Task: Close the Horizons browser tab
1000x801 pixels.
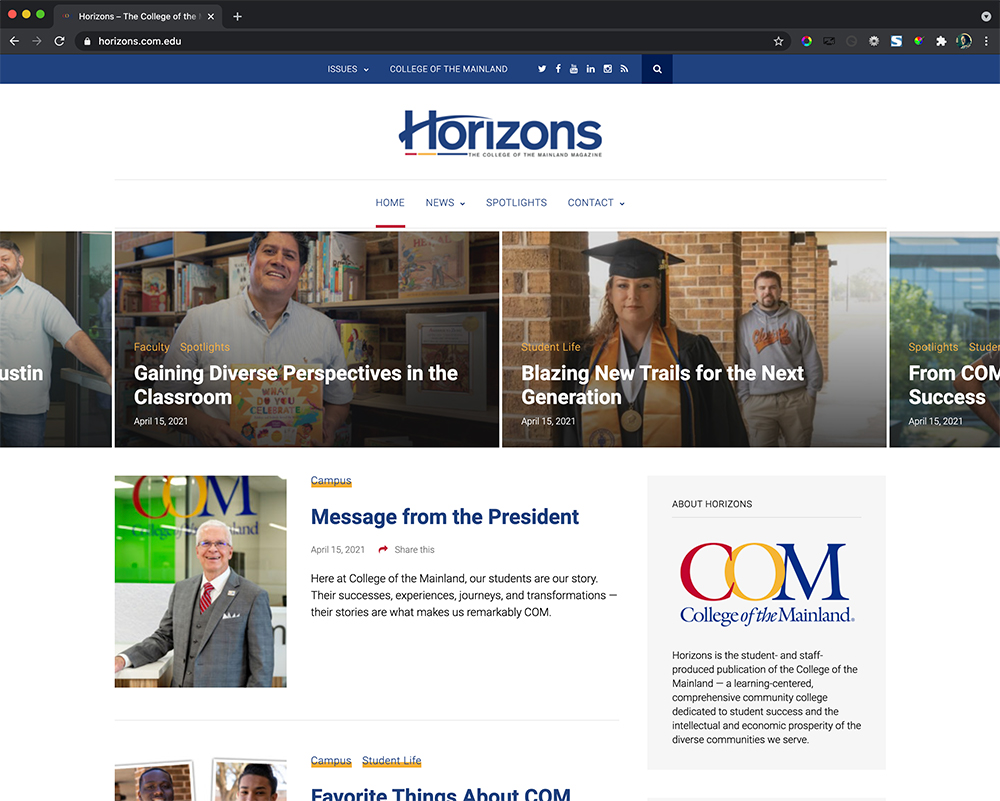Action: click(x=211, y=17)
